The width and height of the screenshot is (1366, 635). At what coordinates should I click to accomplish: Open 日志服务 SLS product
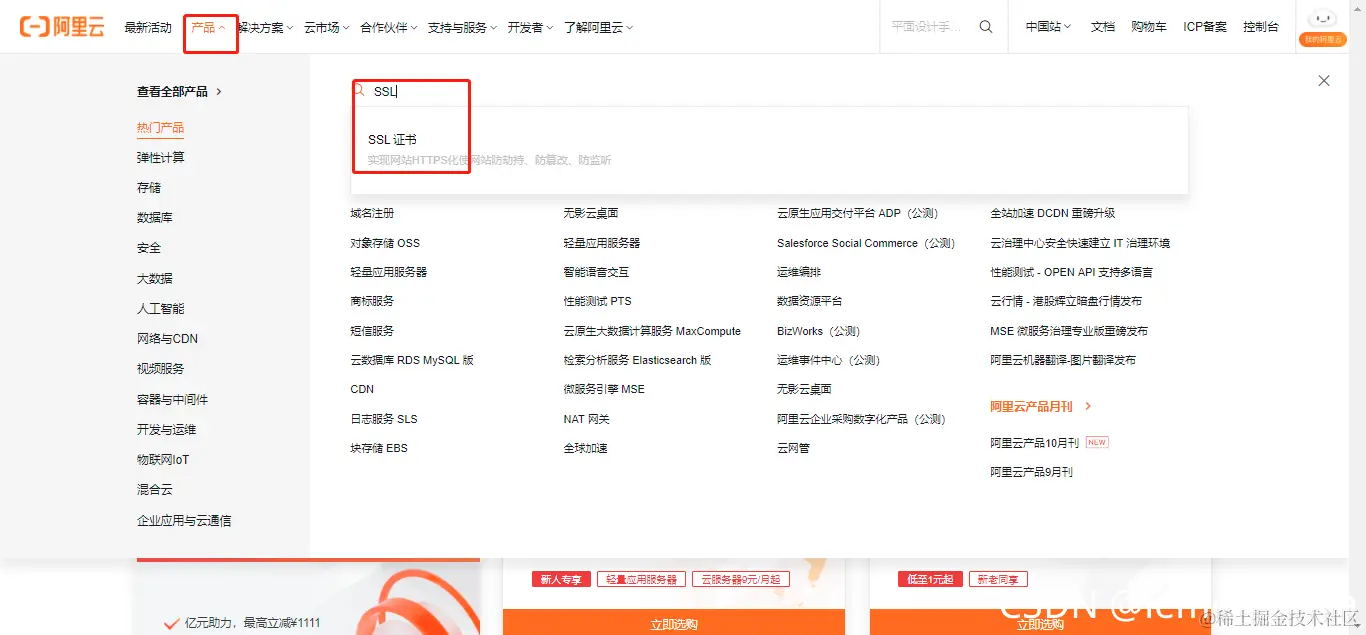tap(384, 419)
